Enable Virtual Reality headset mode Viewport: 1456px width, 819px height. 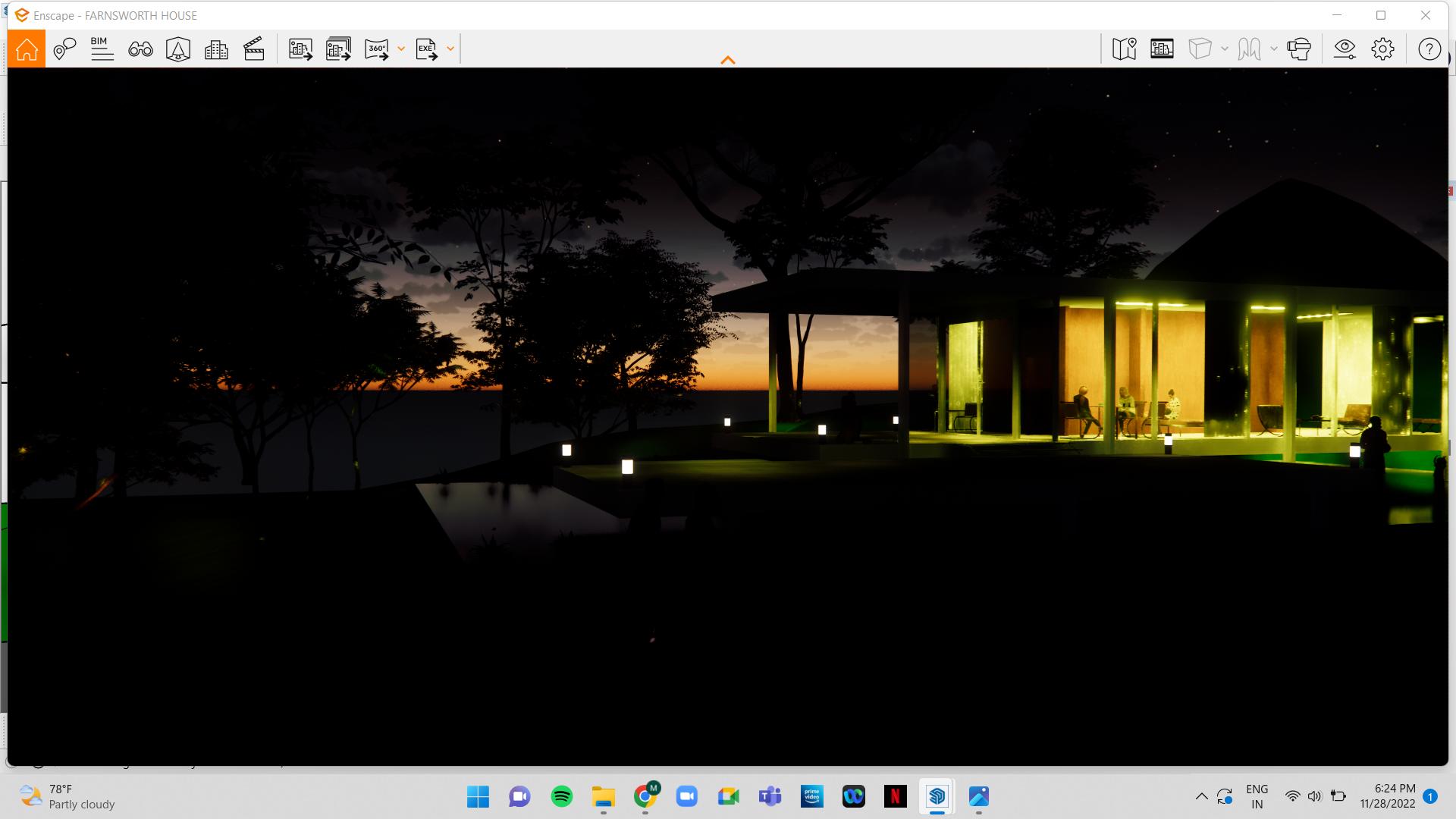[x=1299, y=49]
